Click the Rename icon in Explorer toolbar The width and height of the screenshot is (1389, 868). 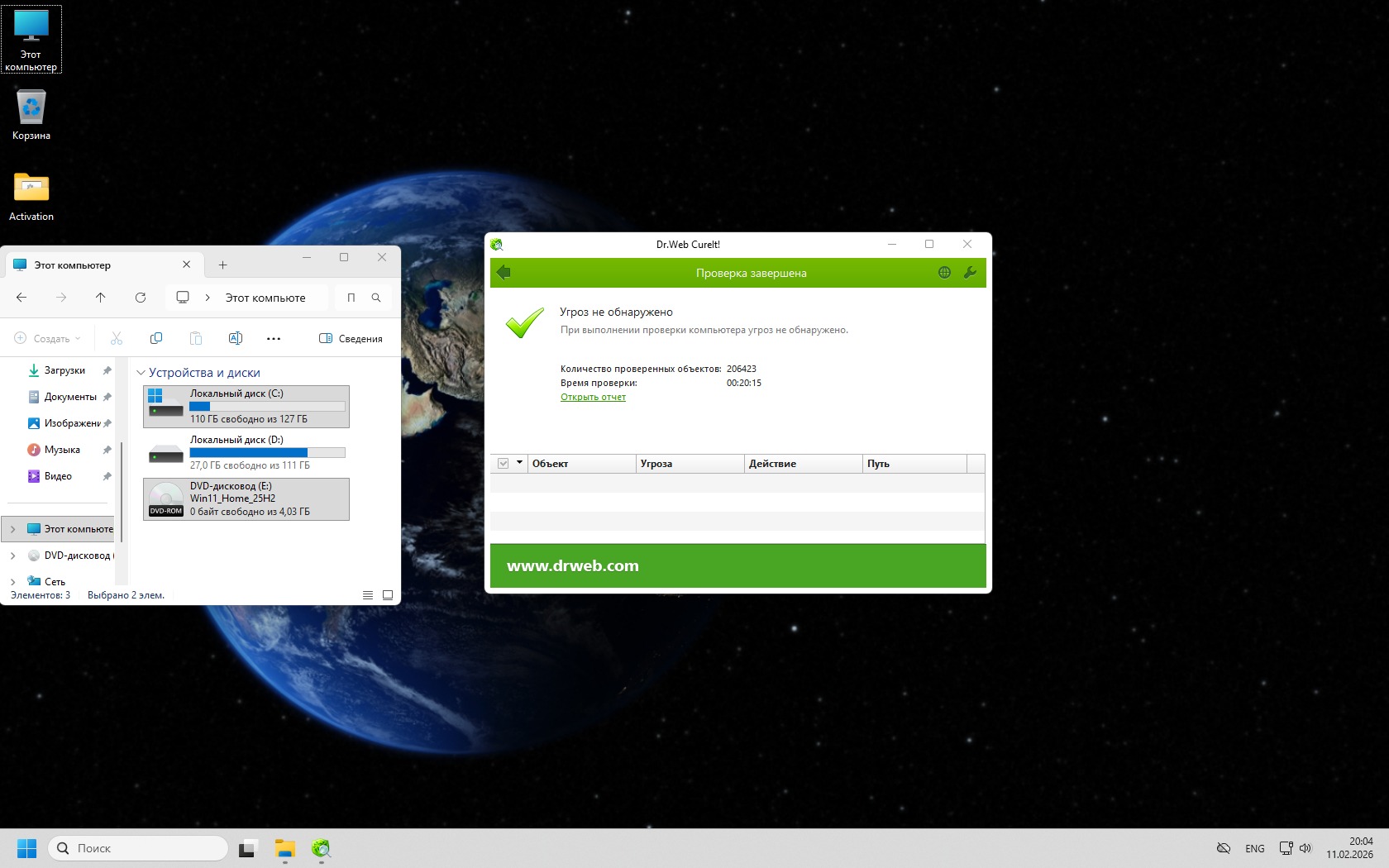(x=235, y=338)
